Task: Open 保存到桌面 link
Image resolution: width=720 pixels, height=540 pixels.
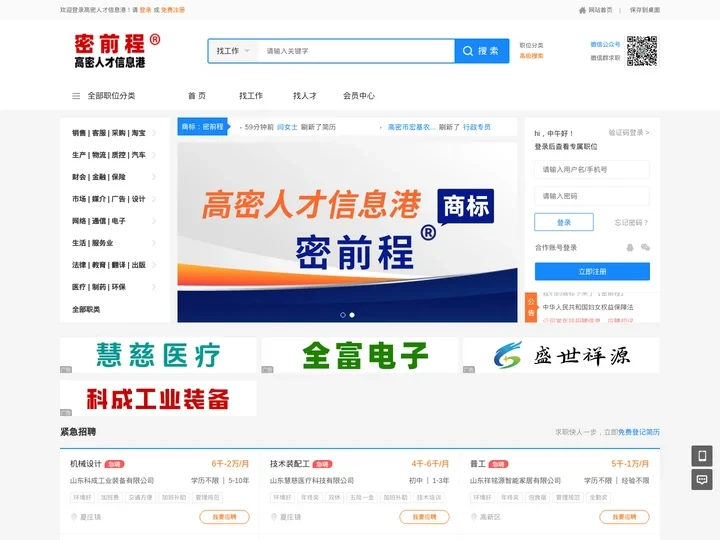Action: (645, 10)
